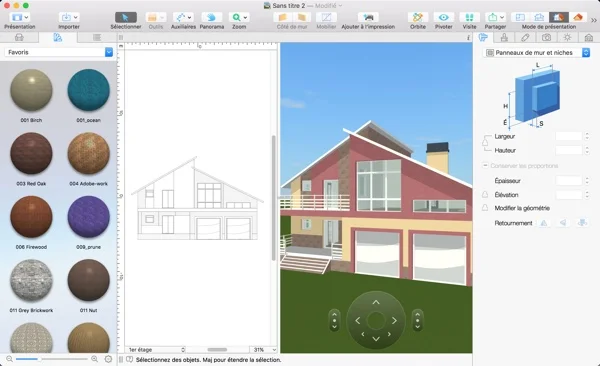Click navigation pad left arrow
The width and height of the screenshot is (600, 366).
357,321
